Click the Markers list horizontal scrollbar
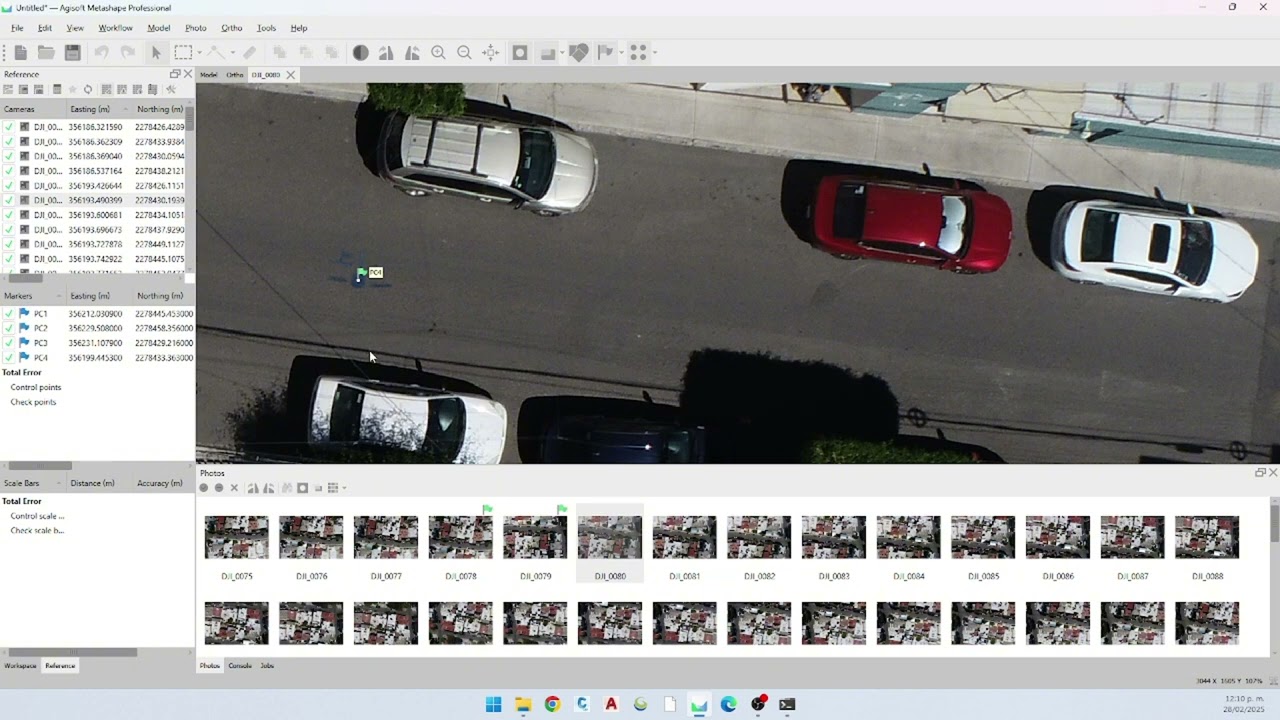 (x=40, y=466)
